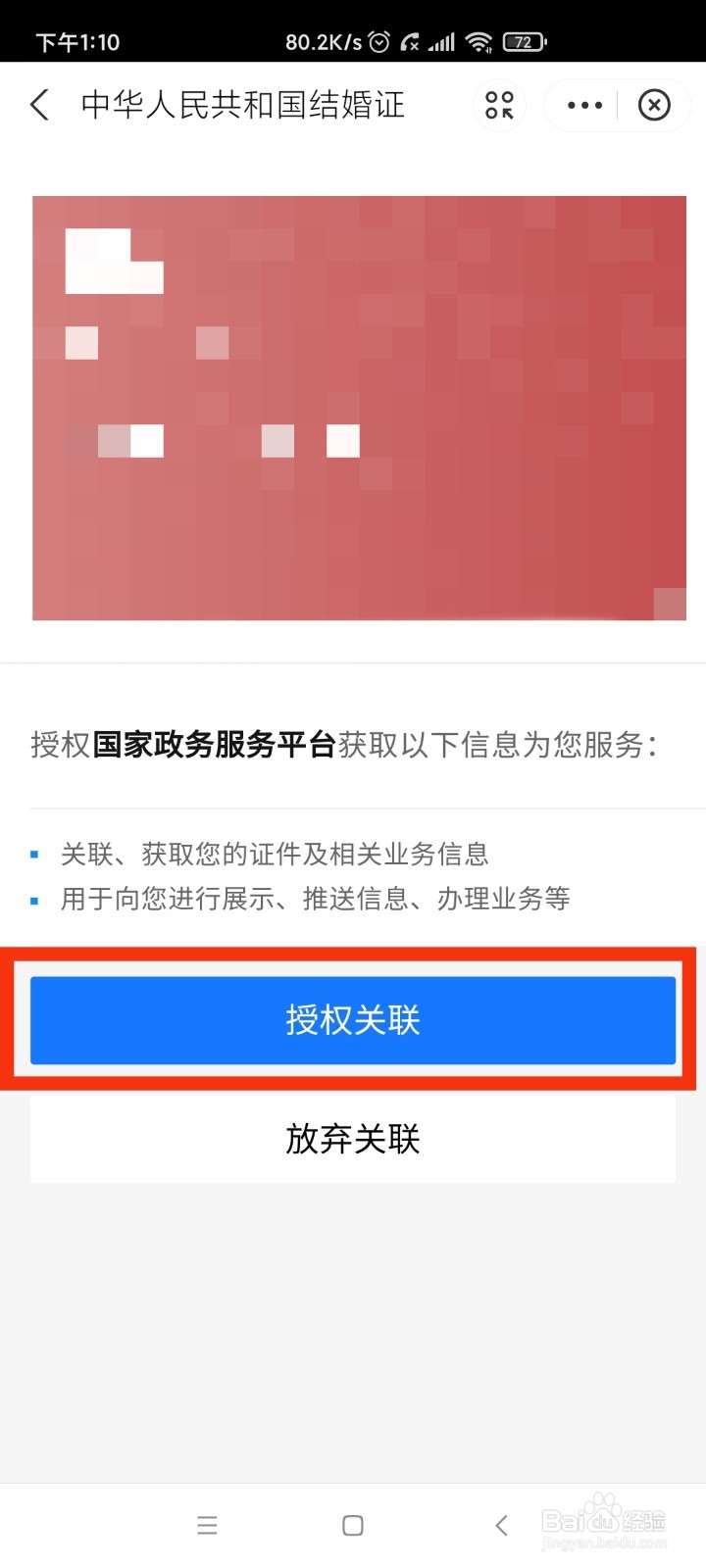Viewport: 706px width, 1568px height.
Task: Close the mini program with circled X
Action: [654, 105]
